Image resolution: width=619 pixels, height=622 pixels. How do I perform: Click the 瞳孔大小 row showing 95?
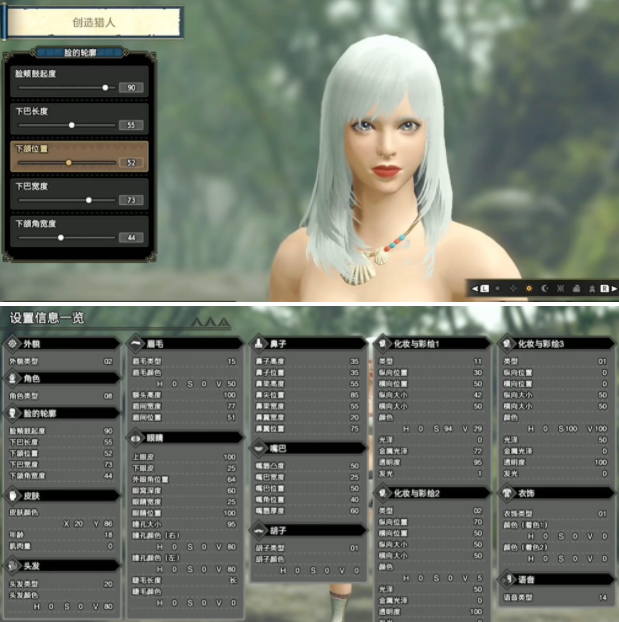[184, 524]
